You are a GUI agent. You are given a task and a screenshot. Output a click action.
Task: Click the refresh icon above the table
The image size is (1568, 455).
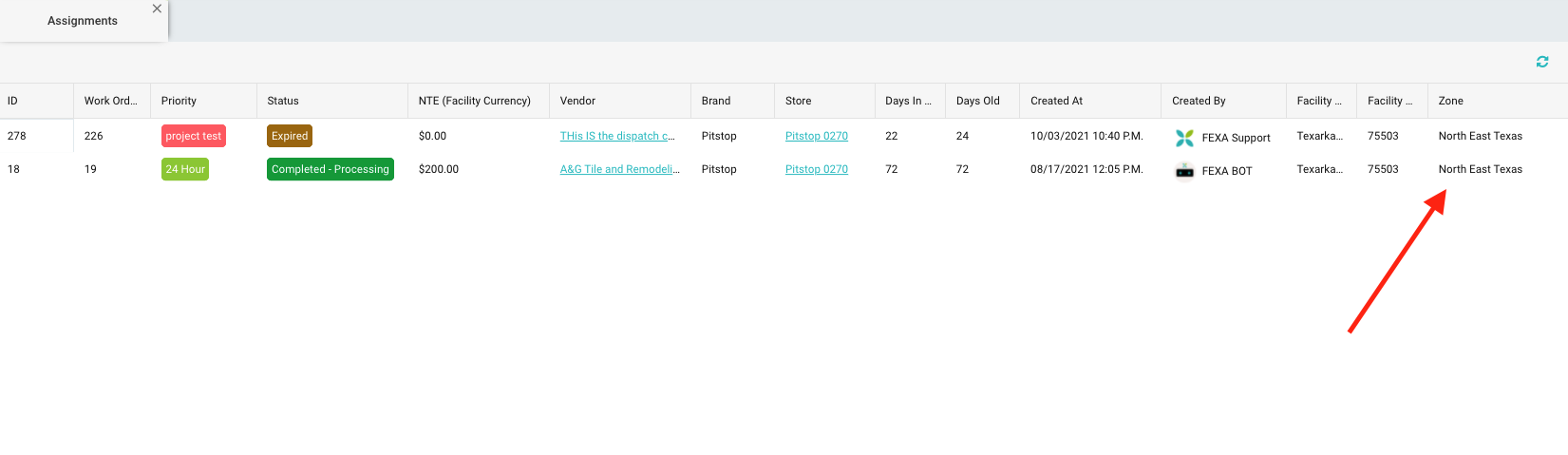click(x=1541, y=62)
